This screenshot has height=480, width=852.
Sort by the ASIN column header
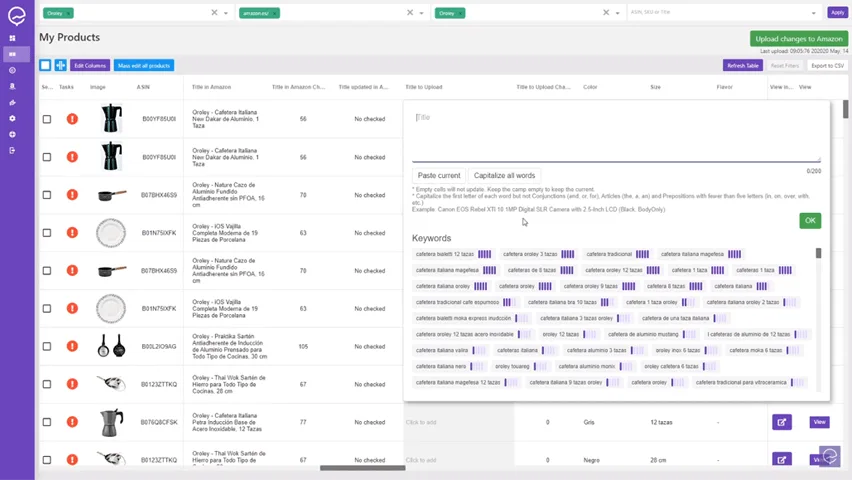pos(143,87)
